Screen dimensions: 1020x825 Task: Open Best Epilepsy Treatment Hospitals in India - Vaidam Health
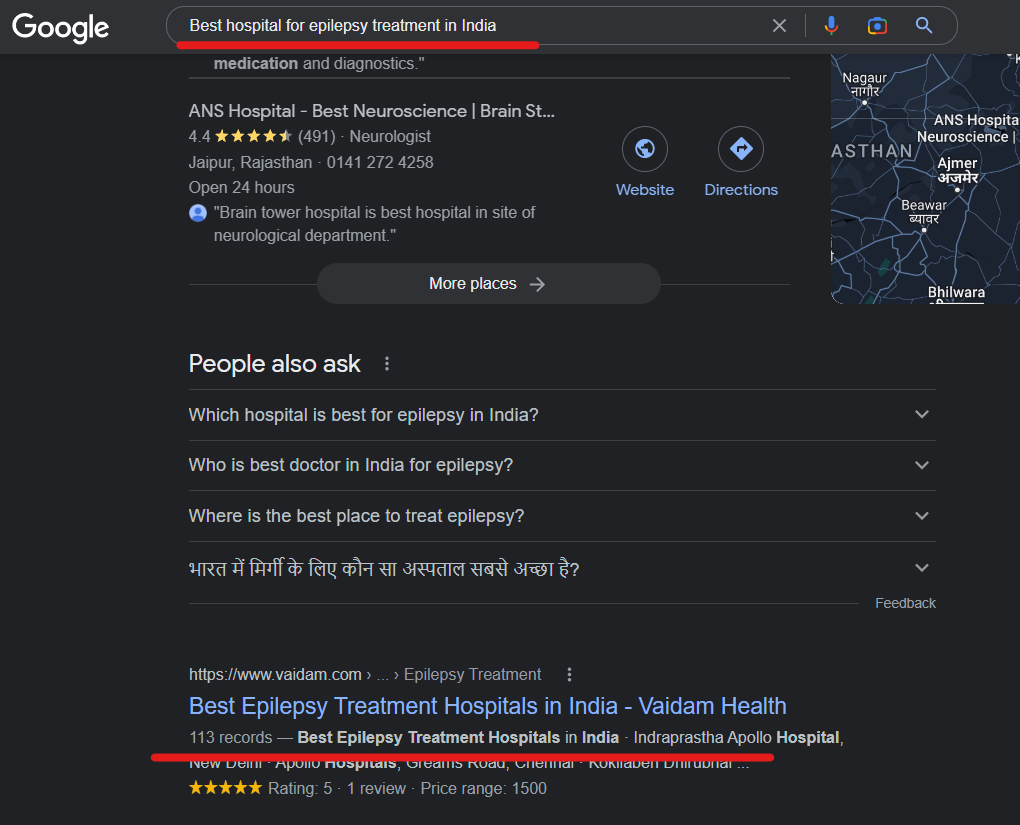coord(487,706)
